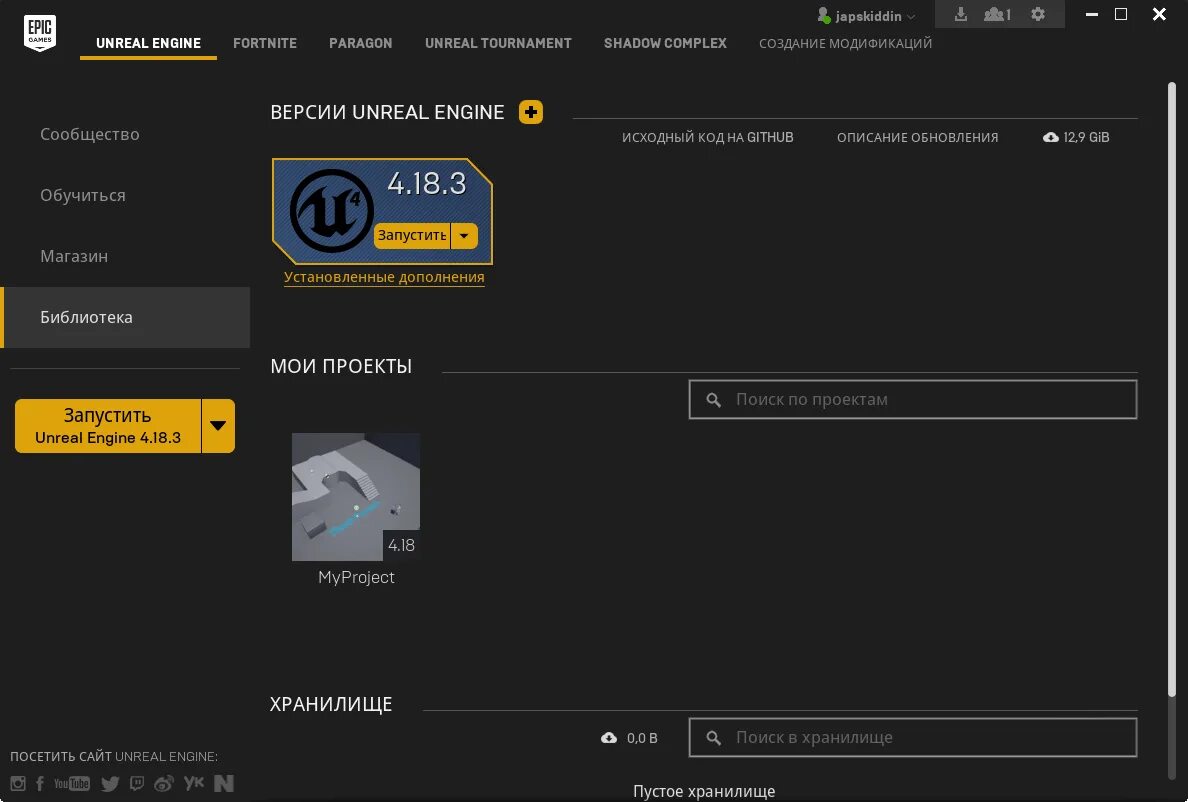
Task: Click the Epic Games logo
Action: pos(40,33)
